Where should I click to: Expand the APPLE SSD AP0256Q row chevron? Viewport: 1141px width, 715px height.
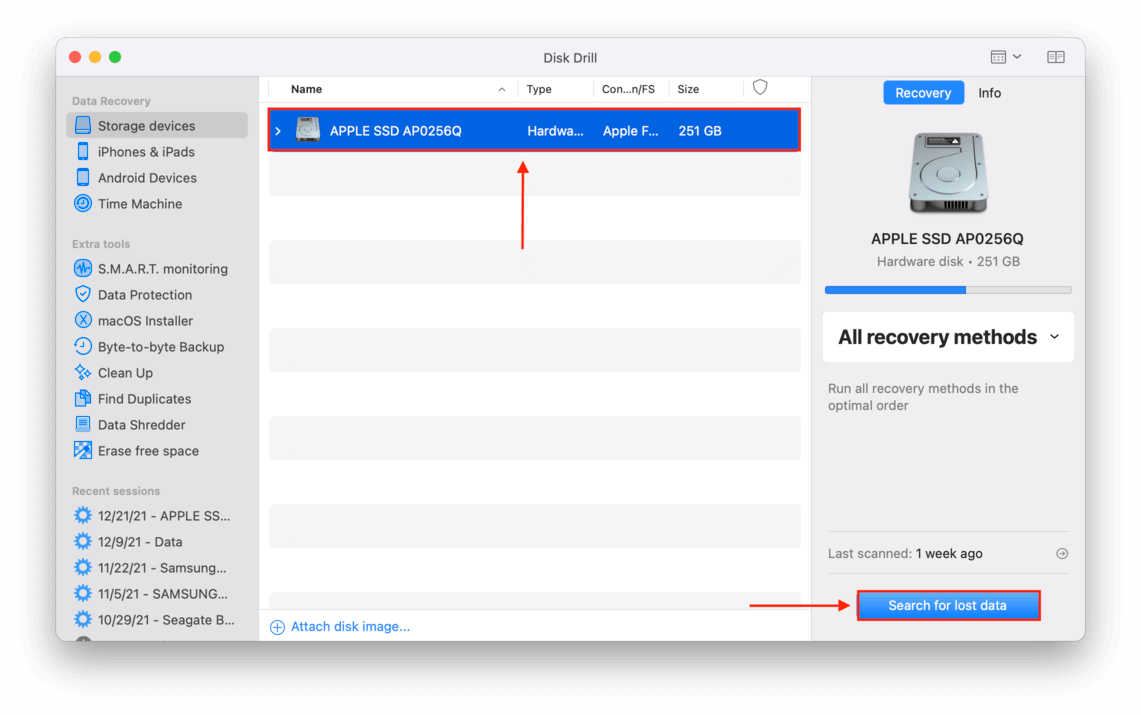click(x=278, y=131)
